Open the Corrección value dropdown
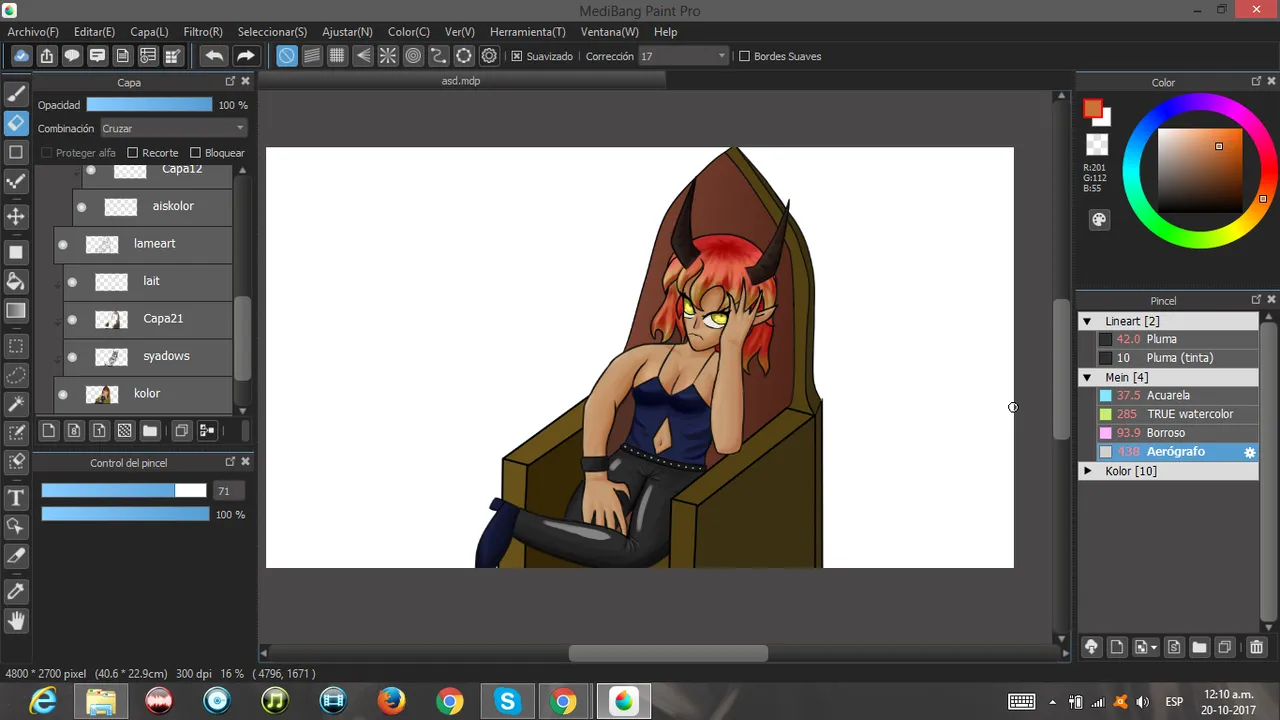1280x720 pixels. tap(683, 56)
